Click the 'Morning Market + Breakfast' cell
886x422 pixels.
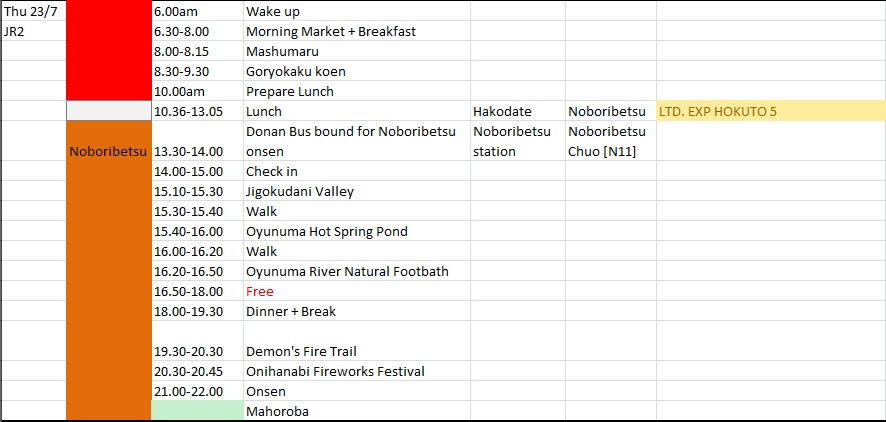click(357, 31)
